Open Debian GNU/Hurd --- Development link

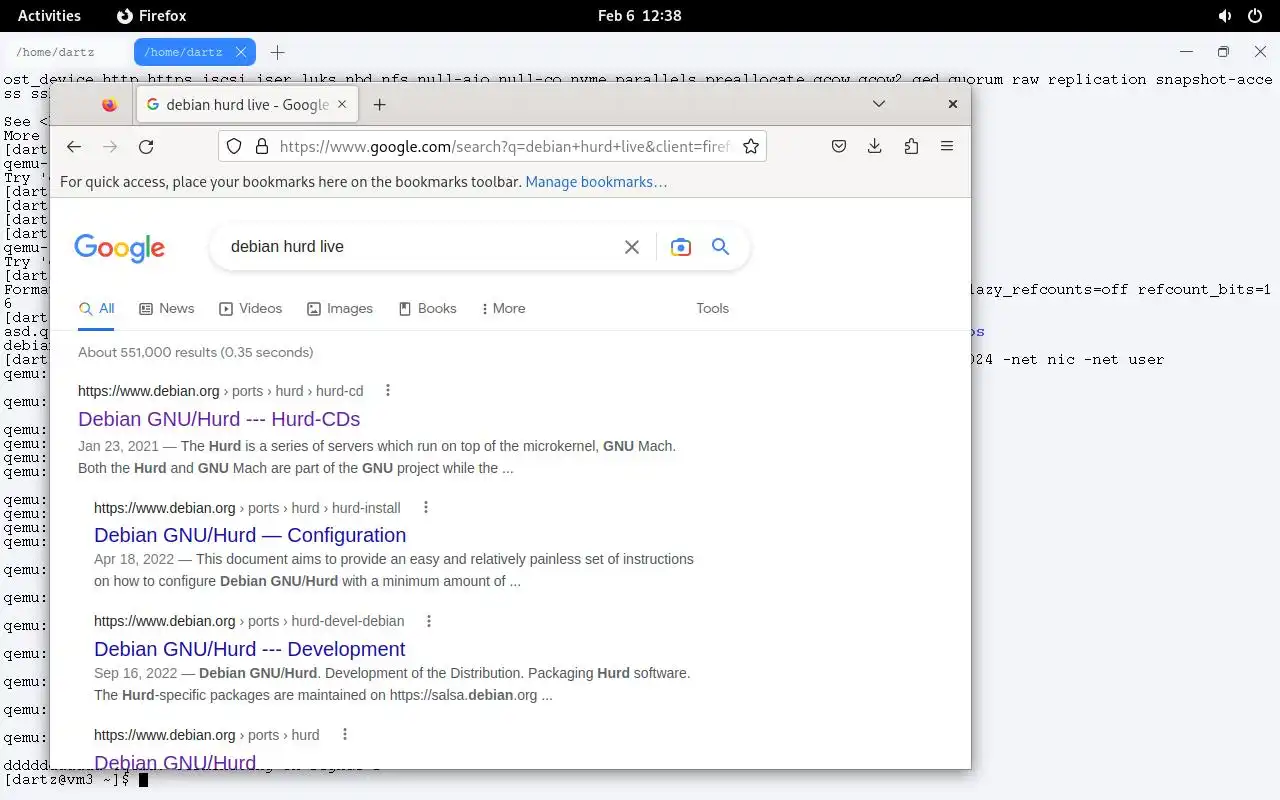[x=249, y=649]
